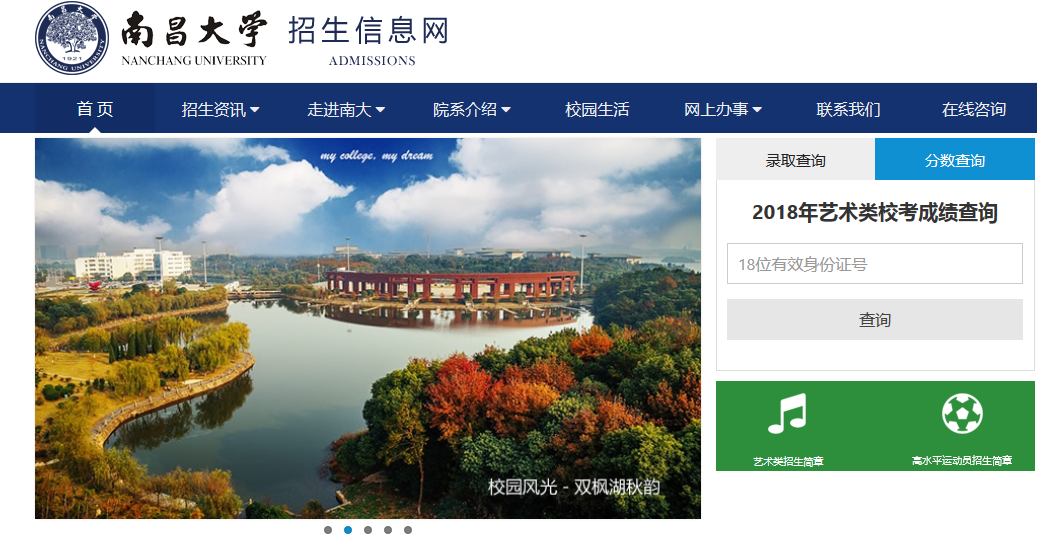Click the Nanchang University circular logo
The width and height of the screenshot is (1037, 538).
click(71, 38)
